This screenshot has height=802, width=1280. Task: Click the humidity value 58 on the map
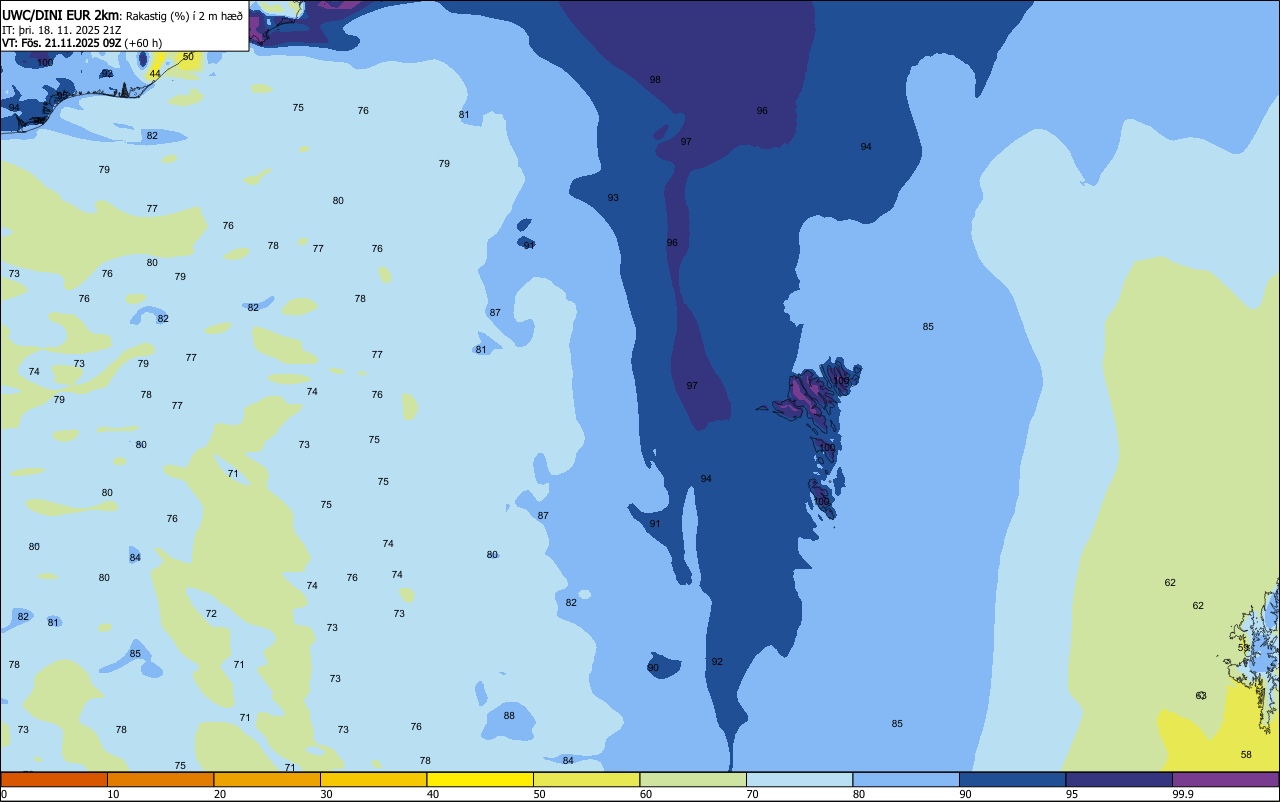tap(1246, 755)
